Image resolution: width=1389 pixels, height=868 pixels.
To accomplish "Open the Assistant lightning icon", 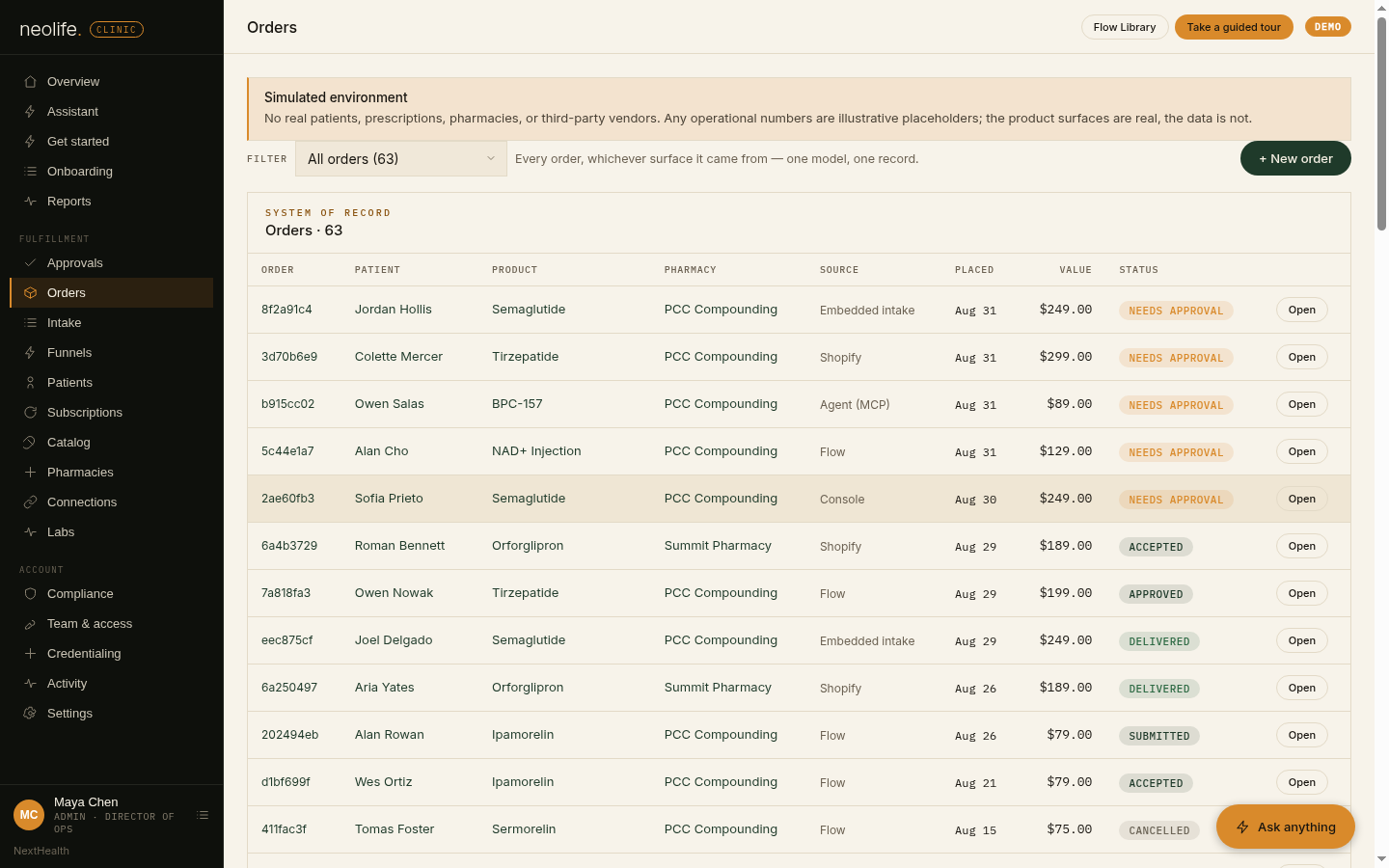I will pyautogui.click(x=30, y=112).
